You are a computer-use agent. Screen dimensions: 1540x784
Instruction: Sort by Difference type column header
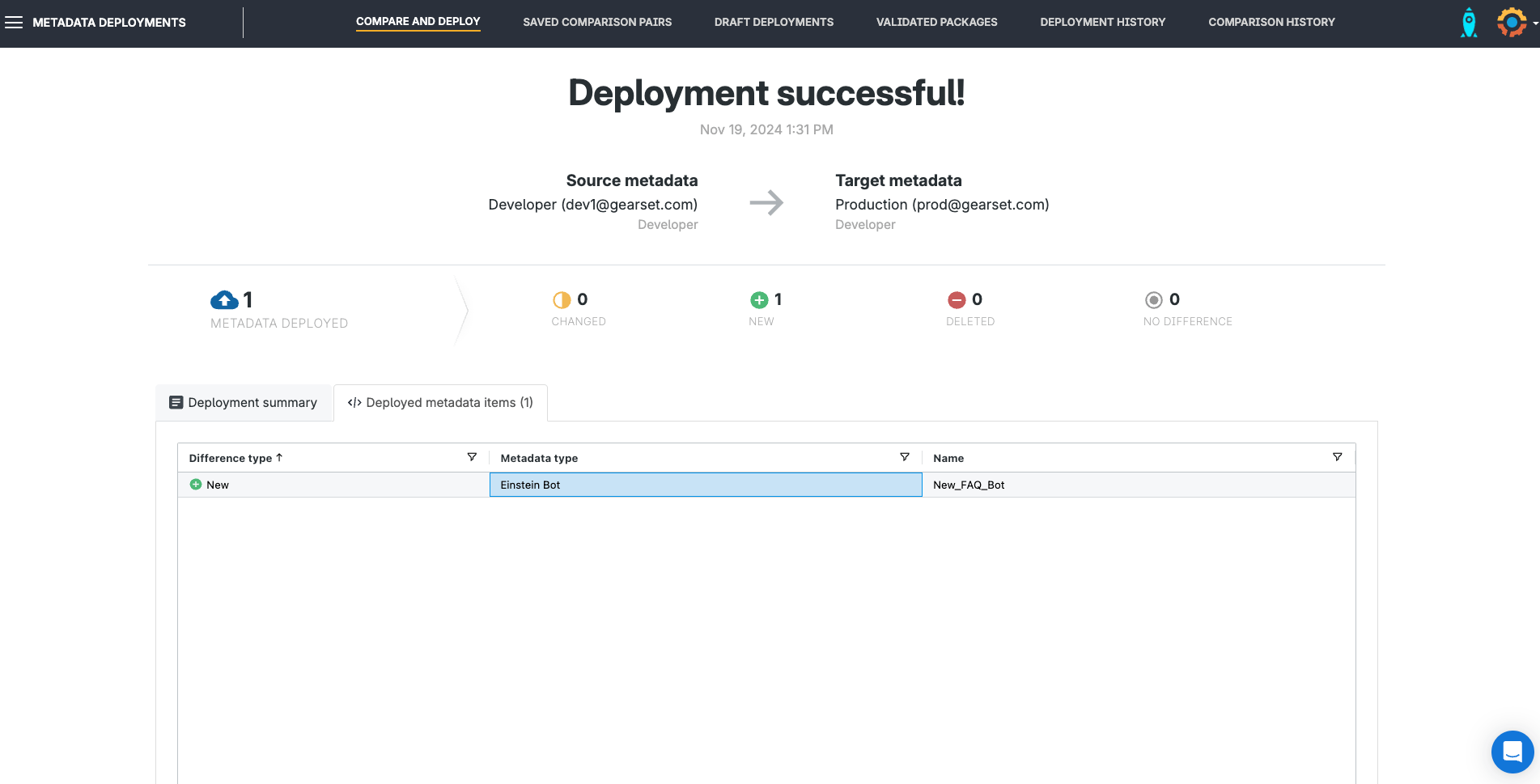(231, 458)
